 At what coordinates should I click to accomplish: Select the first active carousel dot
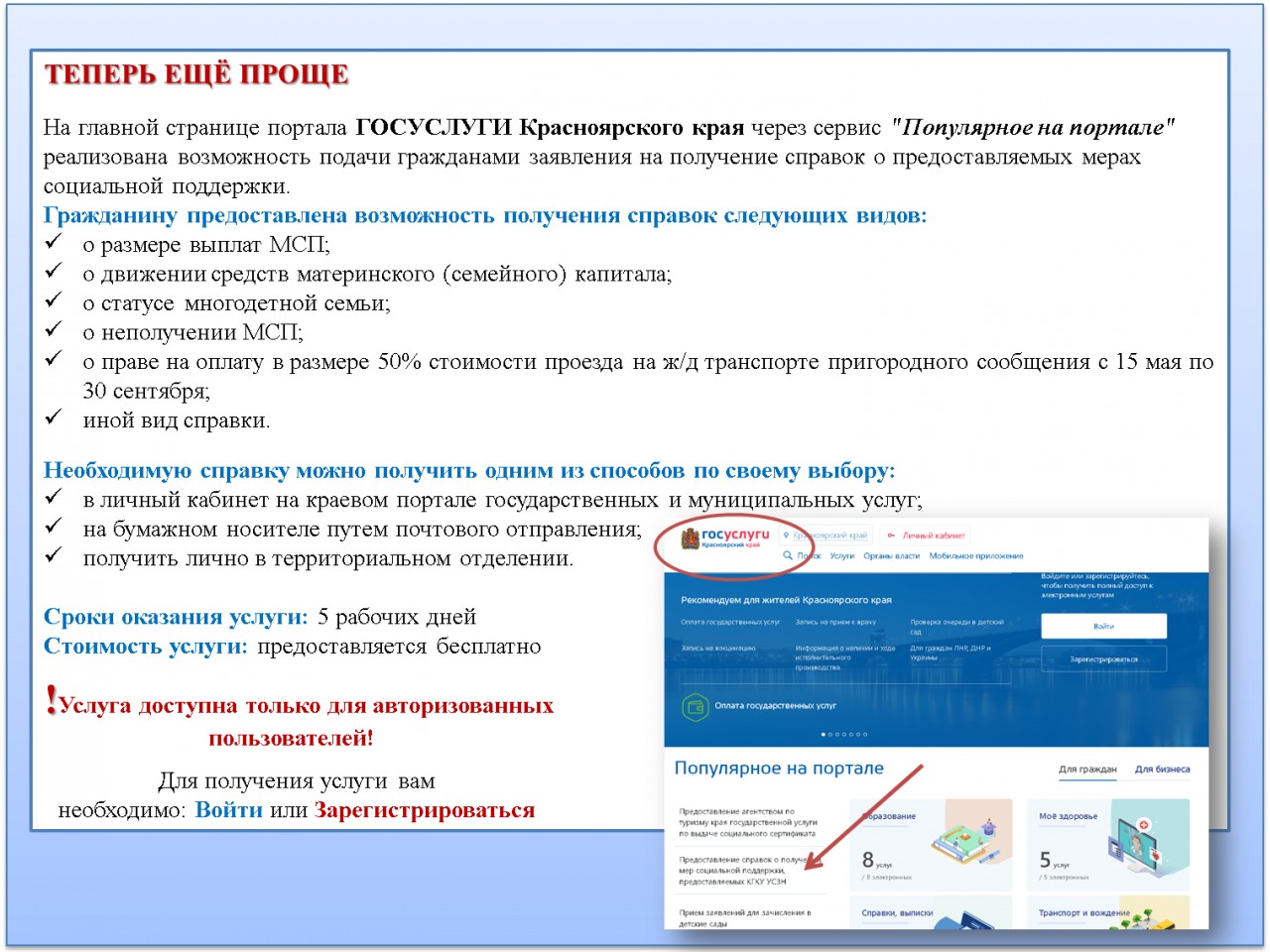(824, 735)
